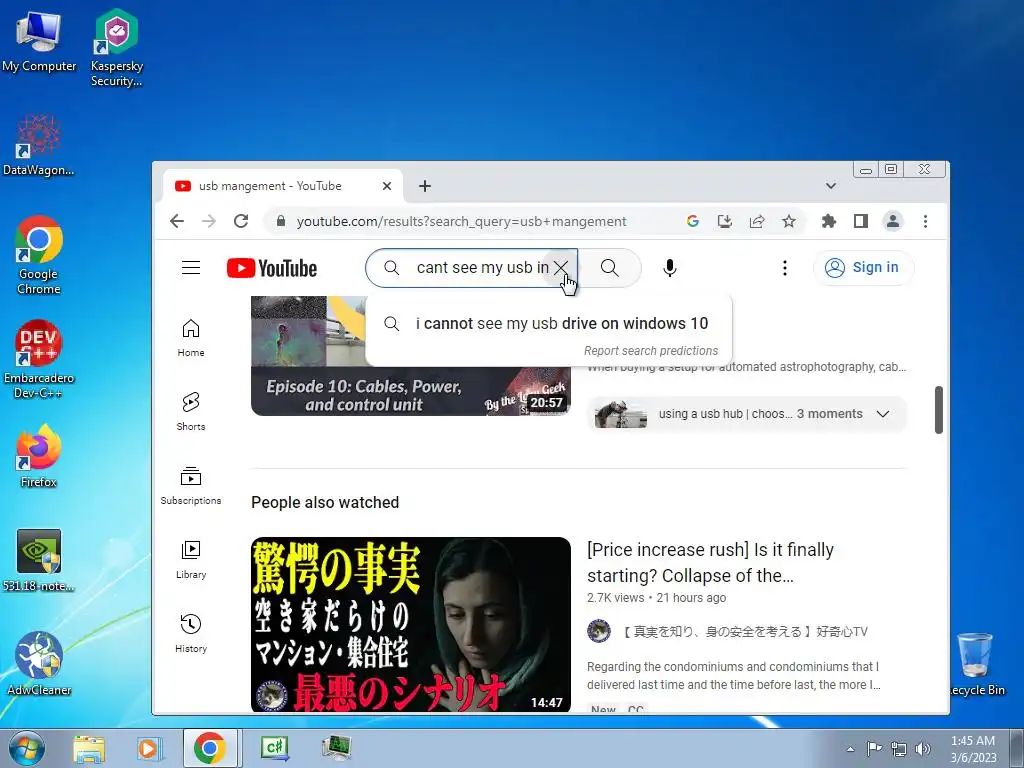This screenshot has width=1024, height=768.
Task: Select AdwCleaner desktop icon
Action: coord(39,664)
